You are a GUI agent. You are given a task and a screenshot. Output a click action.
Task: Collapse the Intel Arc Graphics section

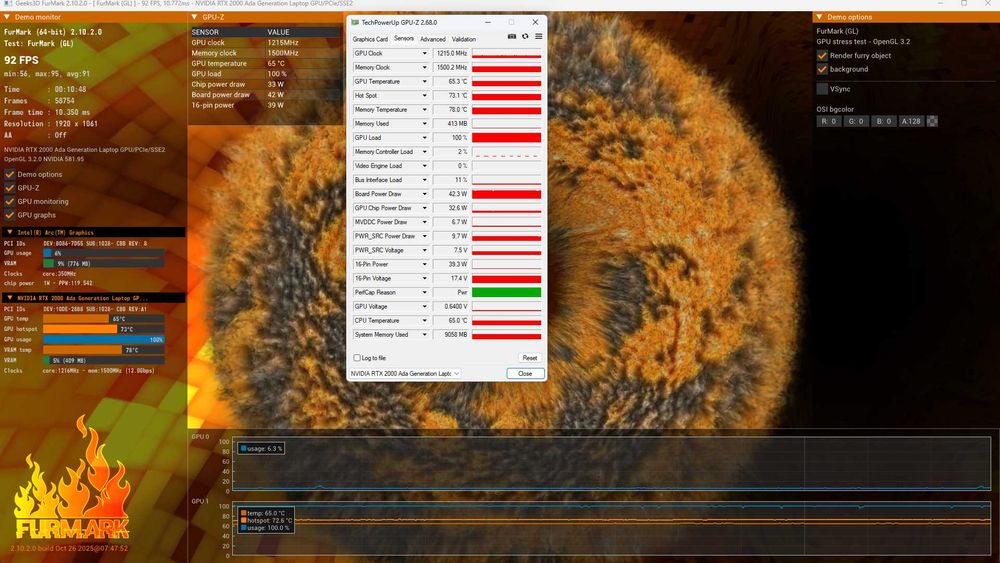10,233
